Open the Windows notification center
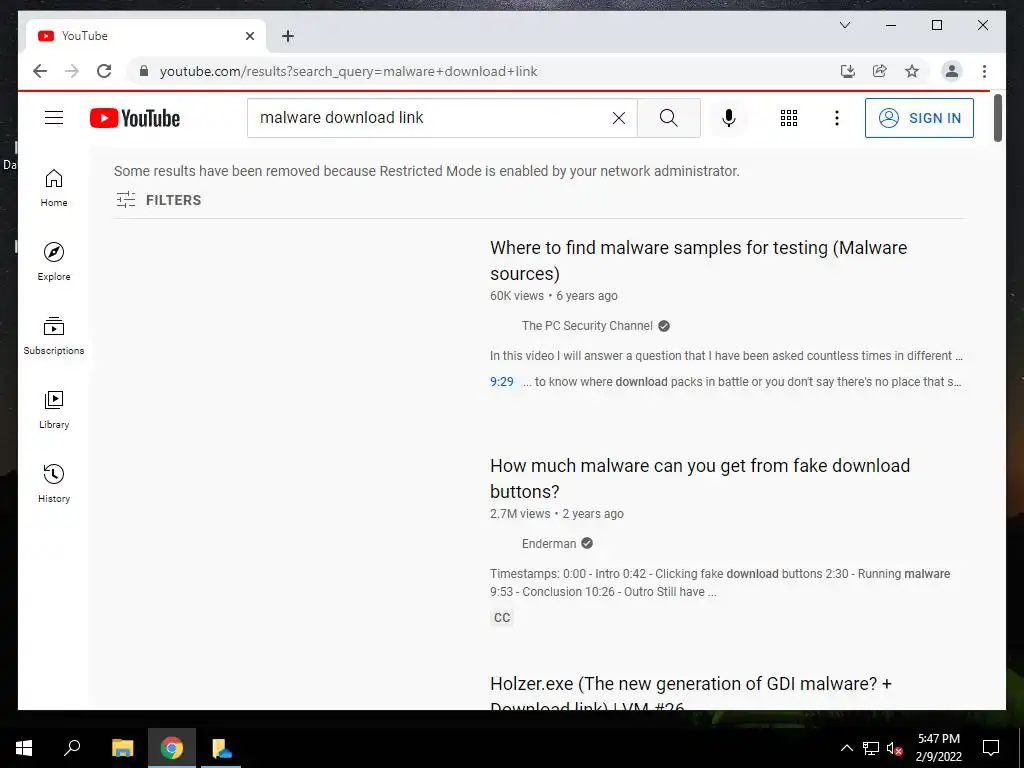Image resolution: width=1024 pixels, height=768 pixels. (x=991, y=748)
